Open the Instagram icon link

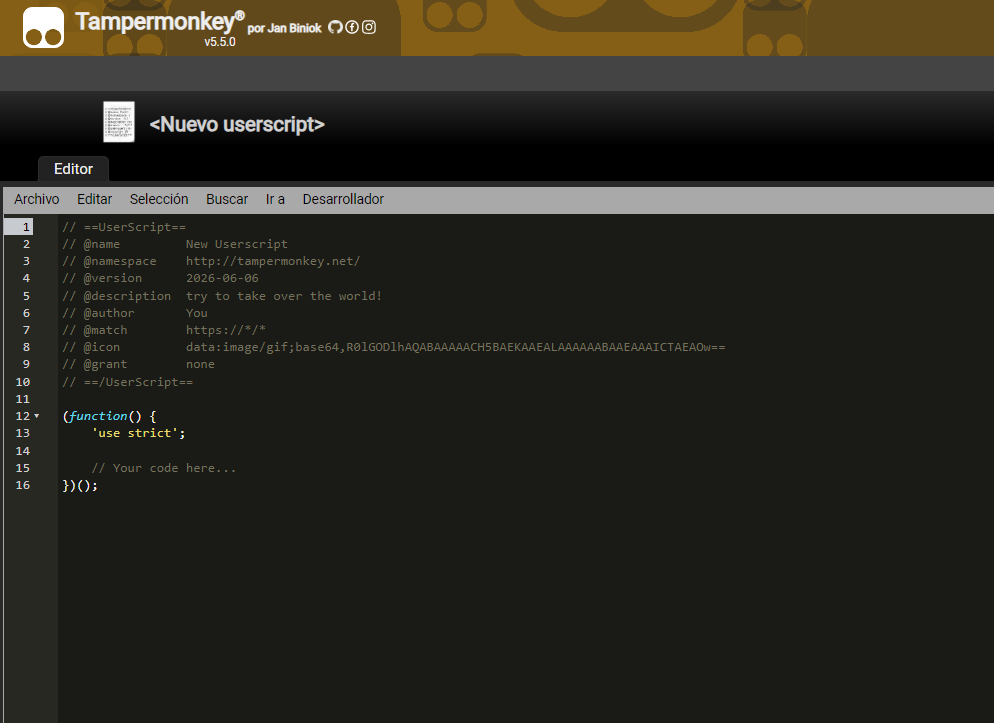coord(369,27)
